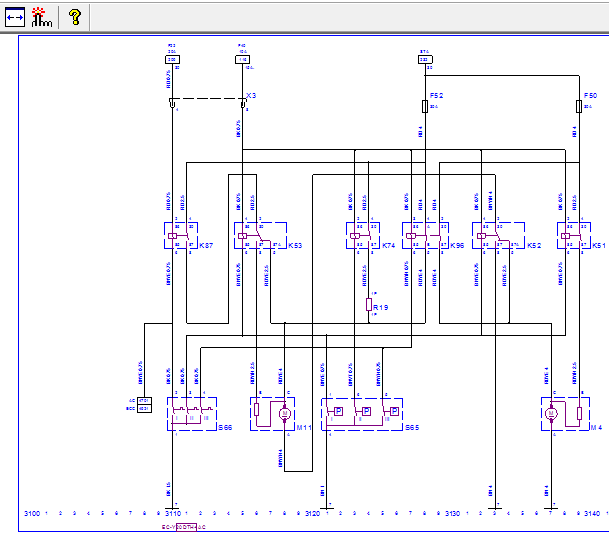Select relay K52 in the diagram
Screen dimensions: 609x540
point(498,235)
